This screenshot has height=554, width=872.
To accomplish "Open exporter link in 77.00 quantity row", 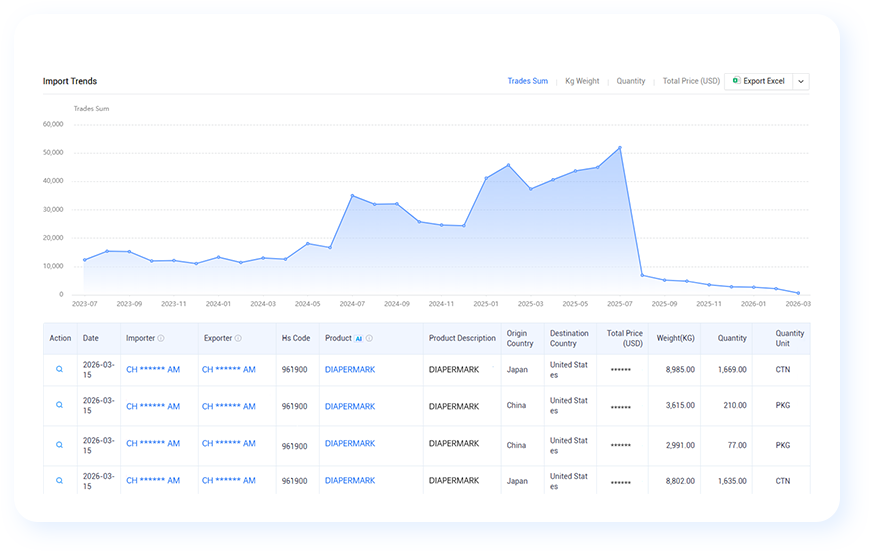I will pyautogui.click(x=229, y=443).
